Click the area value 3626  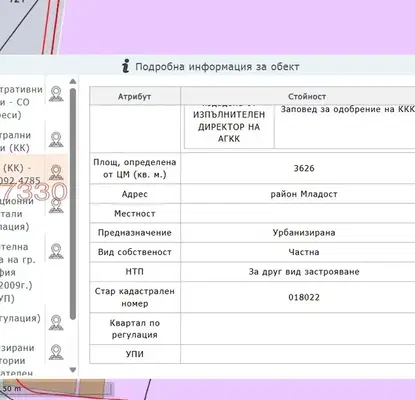[x=304, y=168]
